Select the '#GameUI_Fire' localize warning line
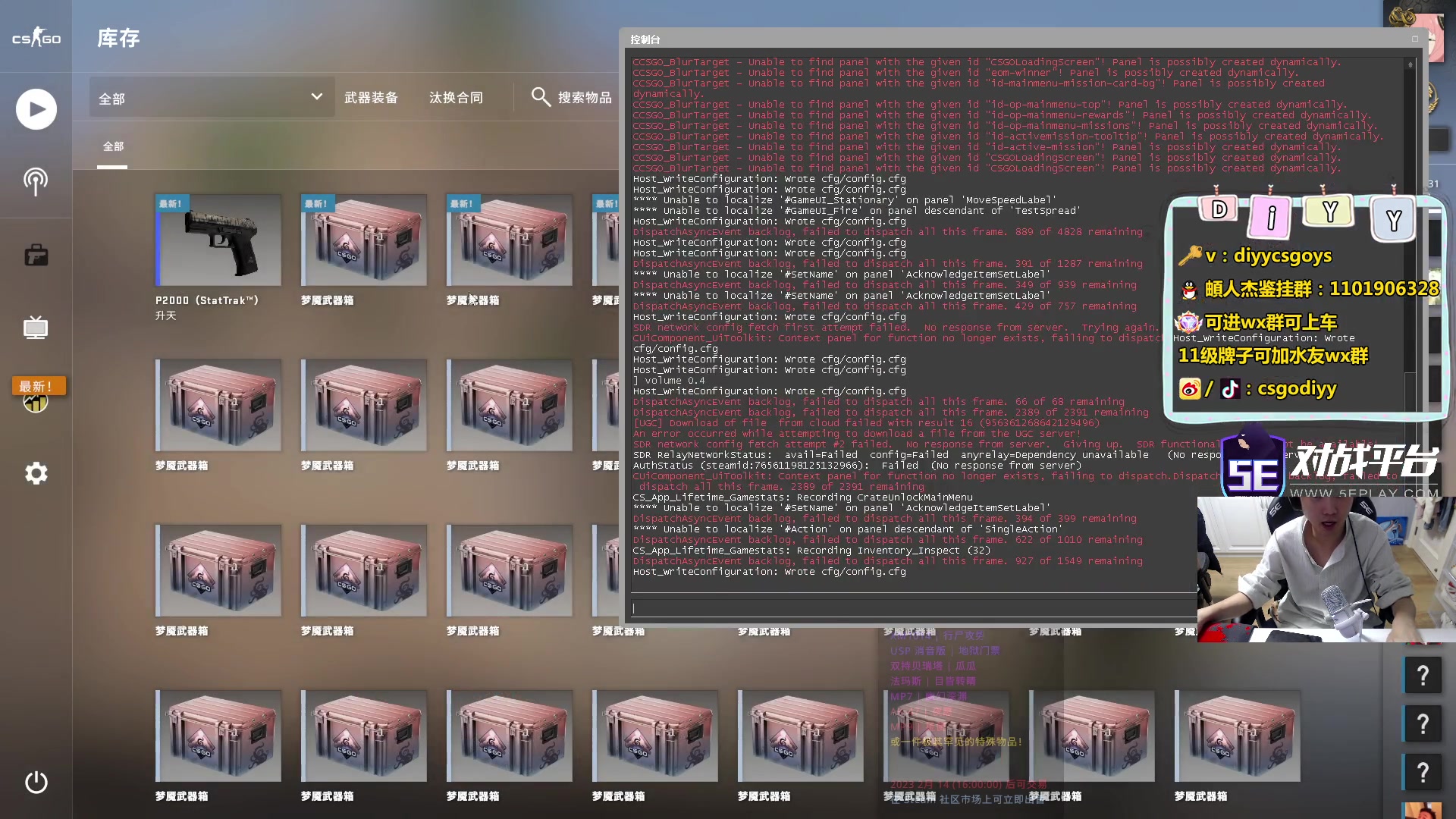This screenshot has width=1456, height=819. (857, 211)
